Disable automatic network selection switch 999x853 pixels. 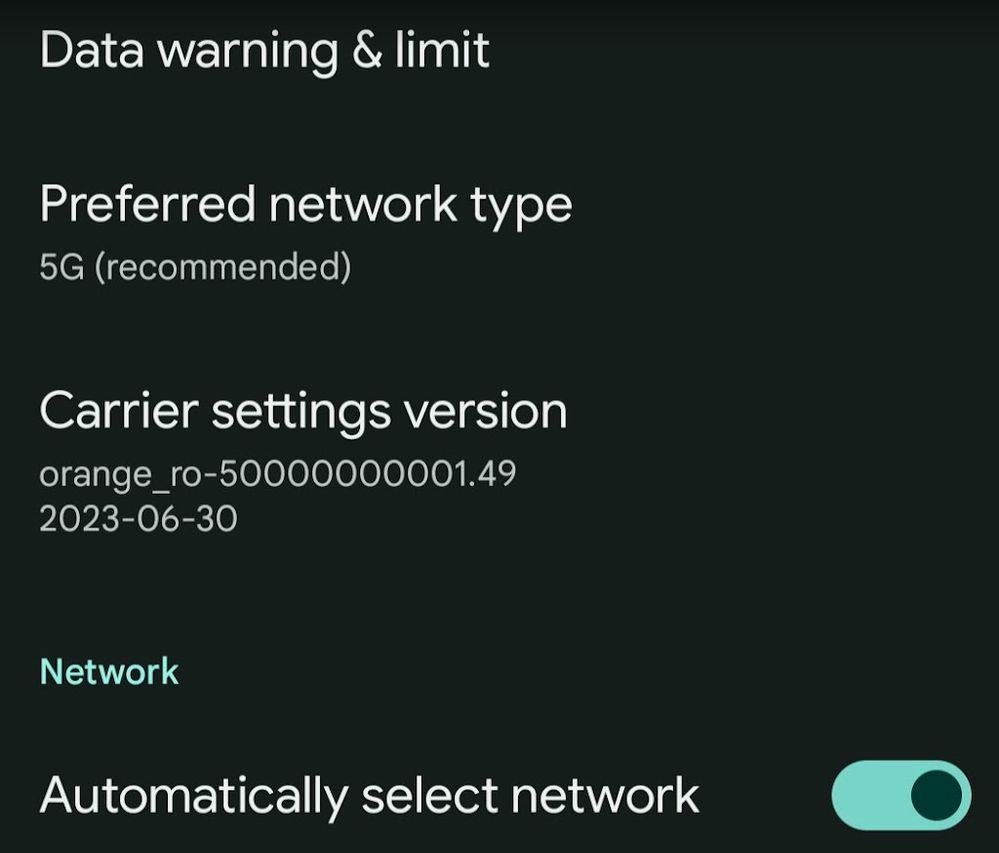coord(903,794)
